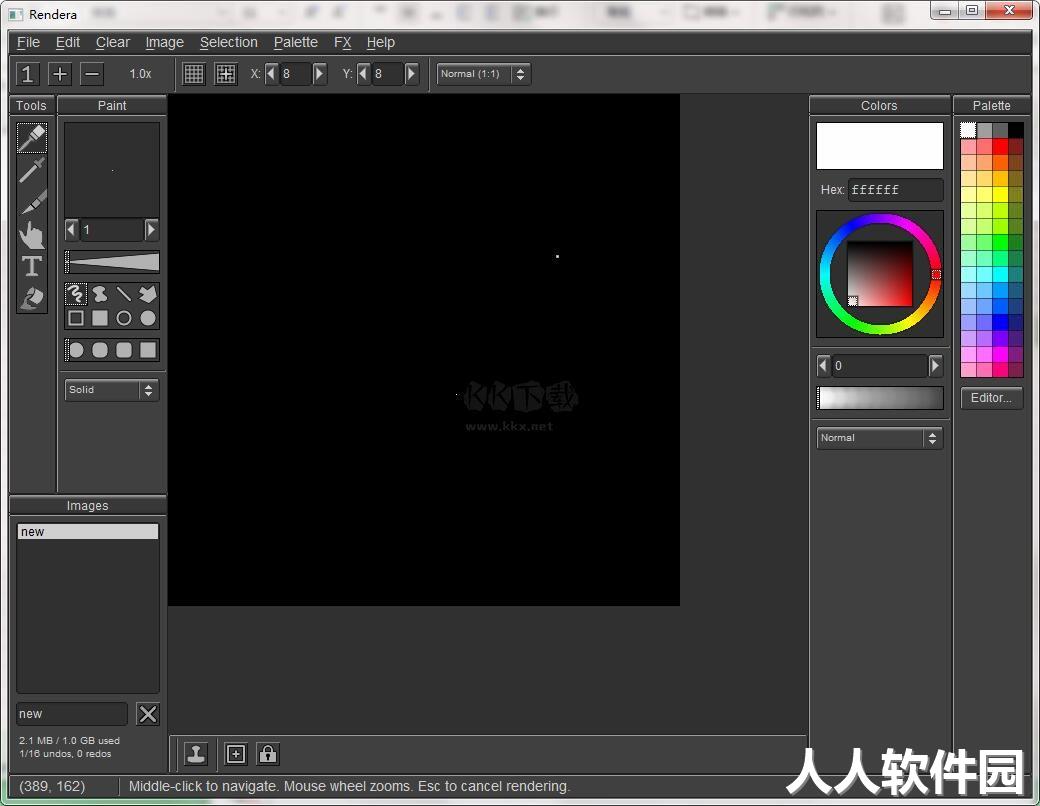This screenshot has width=1040, height=806.
Task: Increase grid X value with right arrow
Action: point(319,74)
